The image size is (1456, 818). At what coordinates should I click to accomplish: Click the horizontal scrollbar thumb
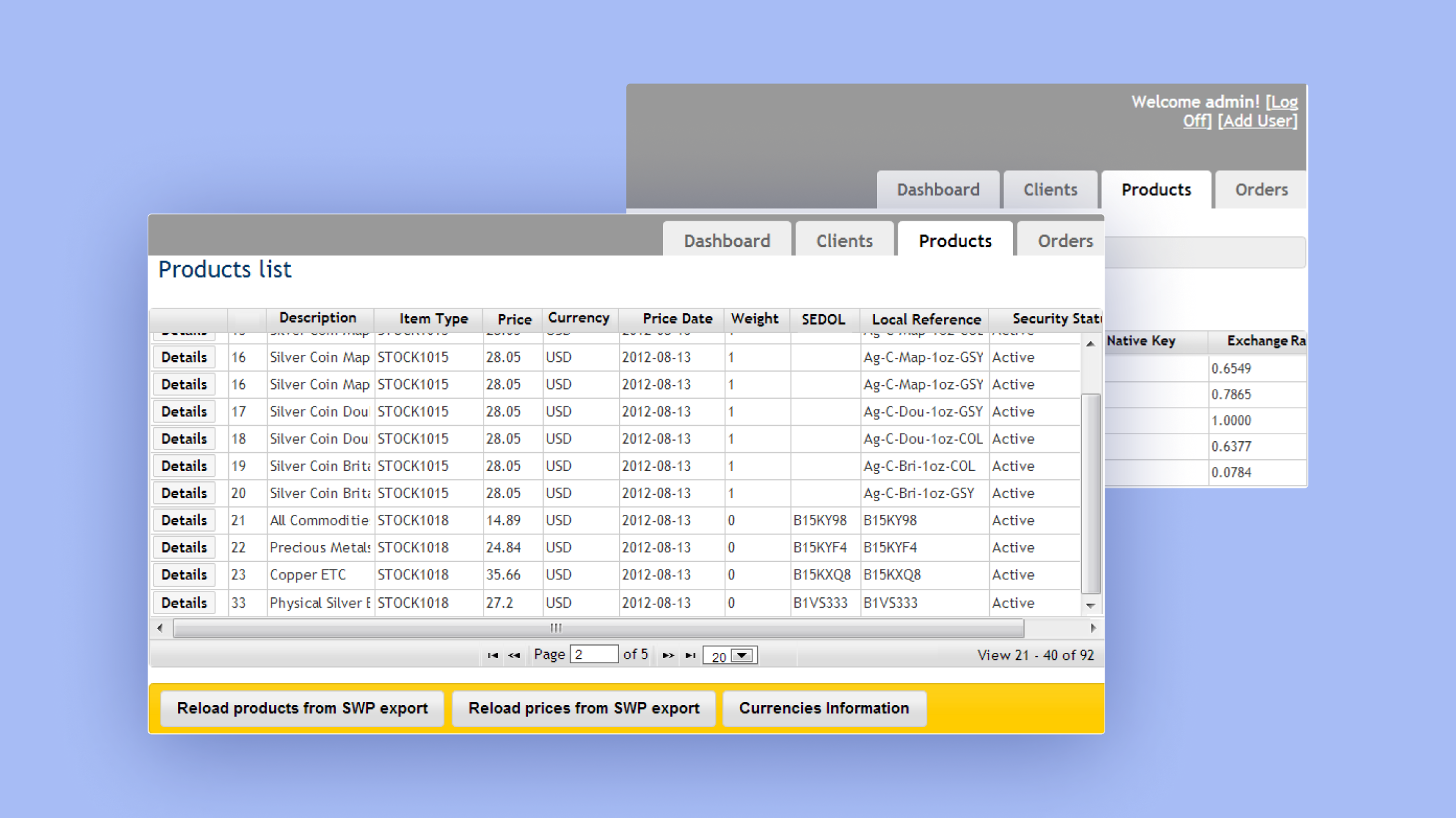point(556,628)
